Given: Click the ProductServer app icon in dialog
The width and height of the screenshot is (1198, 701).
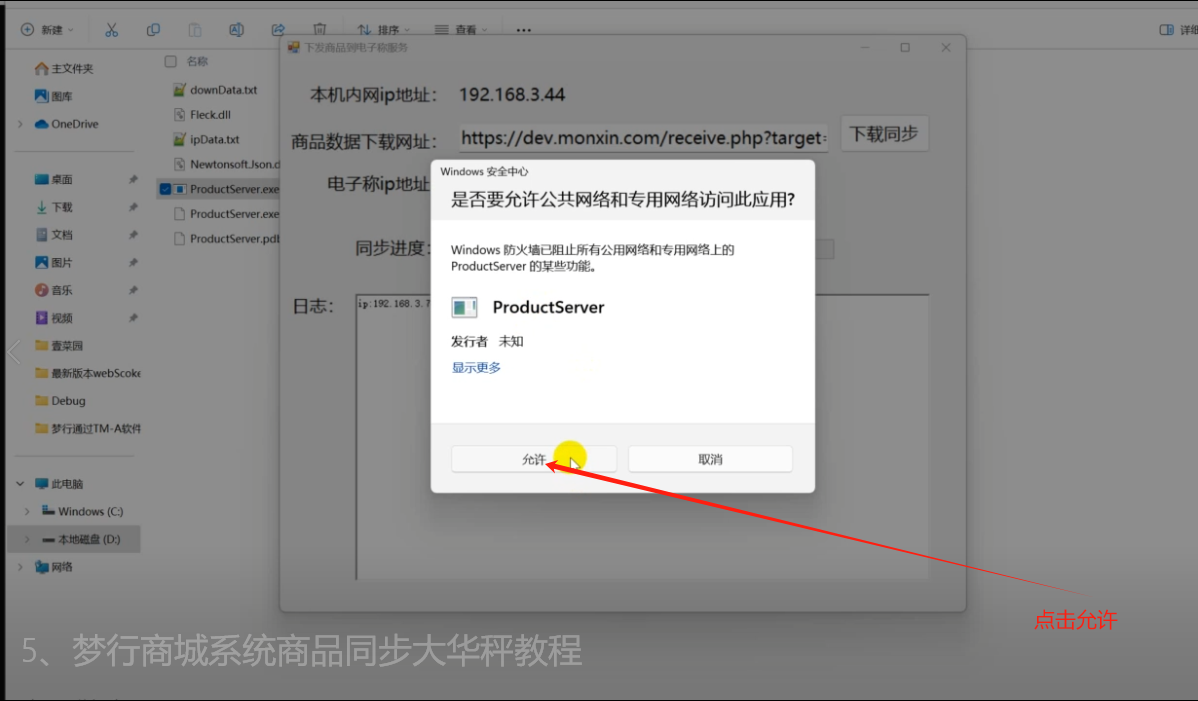Looking at the screenshot, I should [464, 307].
